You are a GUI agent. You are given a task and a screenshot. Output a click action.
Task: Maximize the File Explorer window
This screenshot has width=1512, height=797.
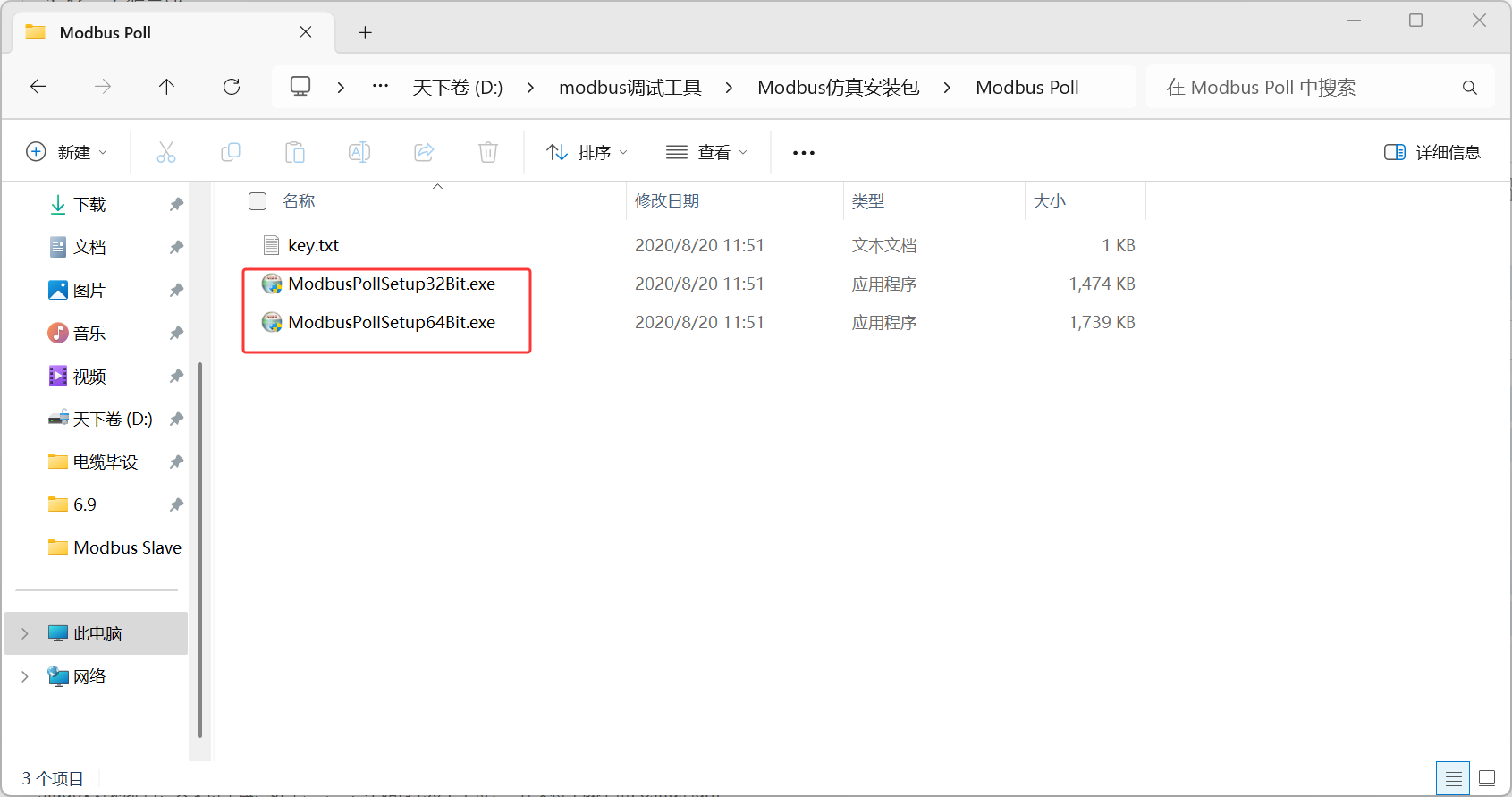[1415, 20]
